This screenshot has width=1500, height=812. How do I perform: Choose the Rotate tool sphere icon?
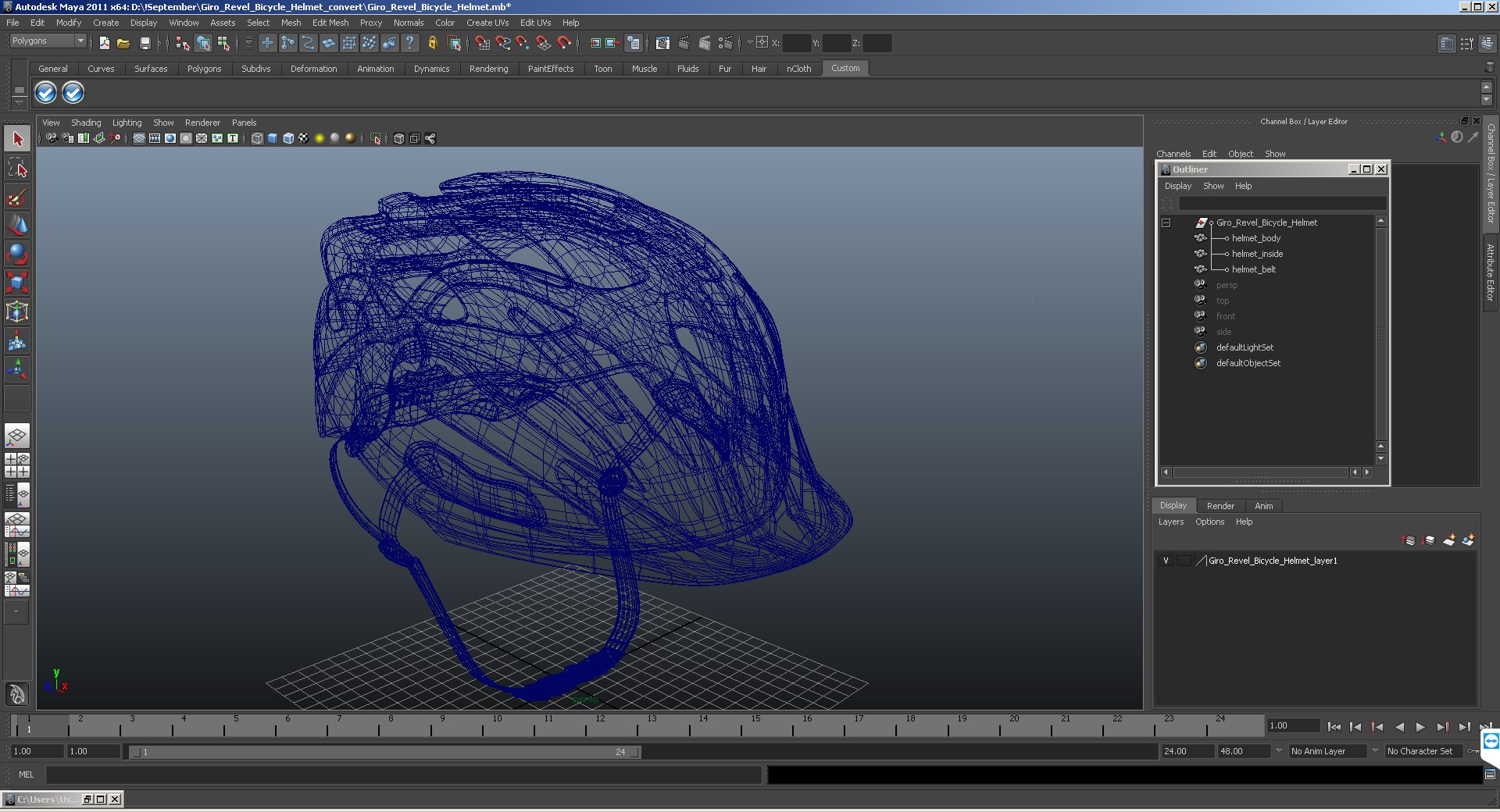(x=17, y=255)
